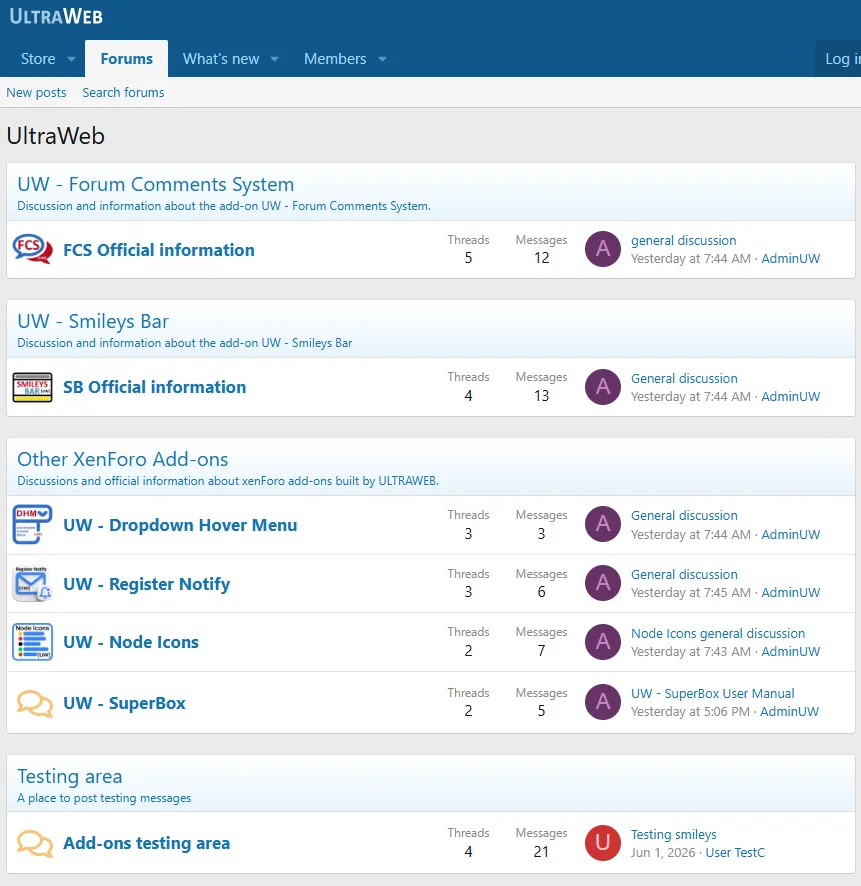Open UW - SuperBox forum title

[124, 703]
